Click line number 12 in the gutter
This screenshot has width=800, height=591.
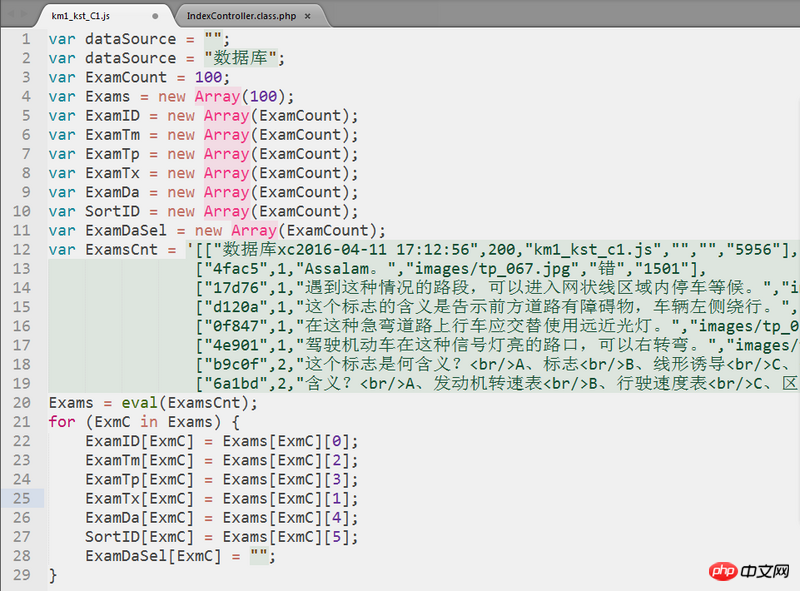click(22, 250)
